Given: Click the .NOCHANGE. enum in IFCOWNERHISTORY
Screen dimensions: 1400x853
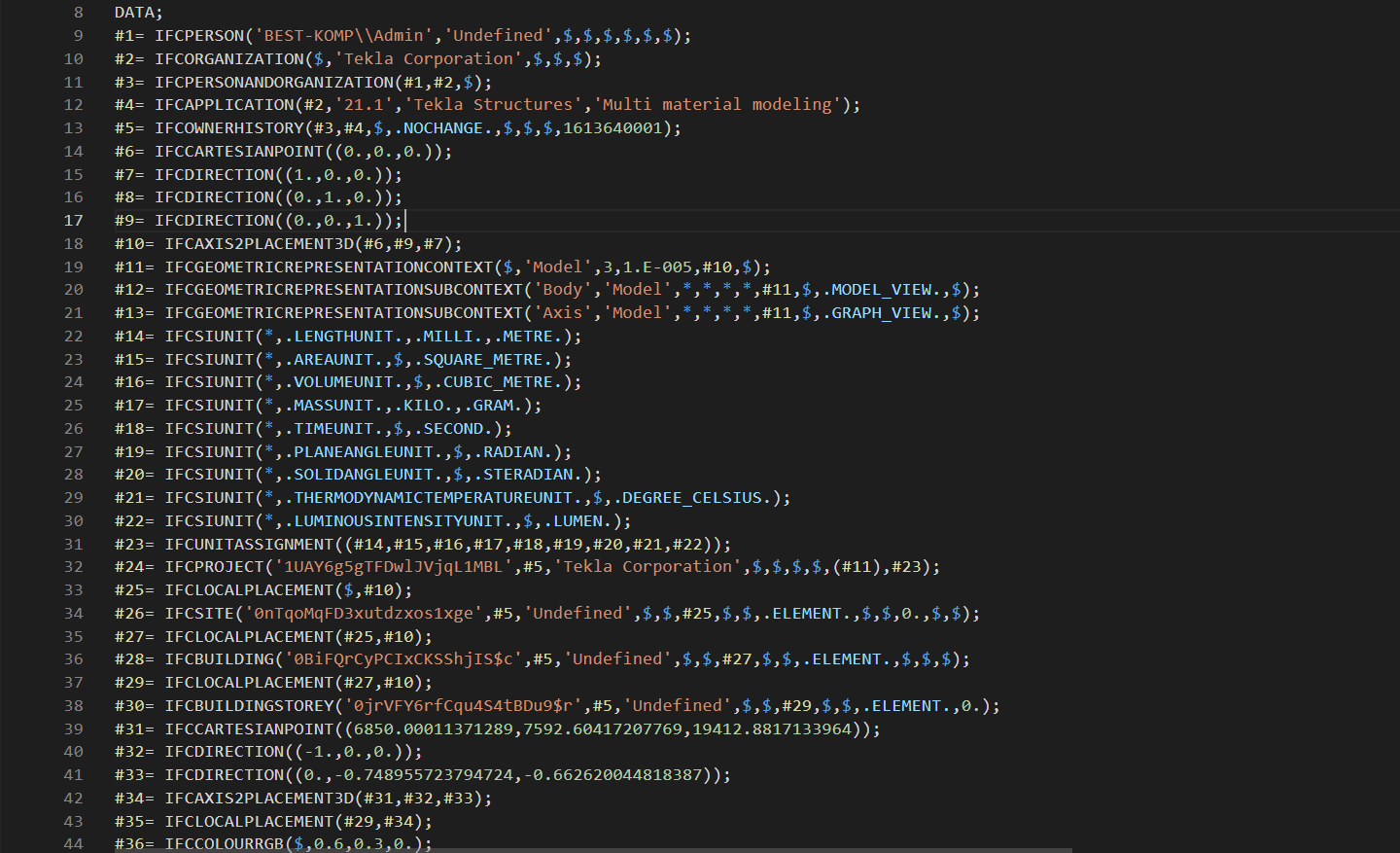Looking at the screenshot, I should pos(443,128).
